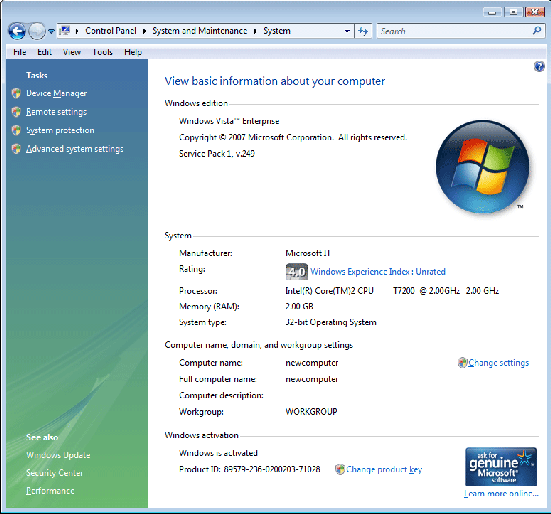Open System protection task link

pyautogui.click(x=60, y=130)
